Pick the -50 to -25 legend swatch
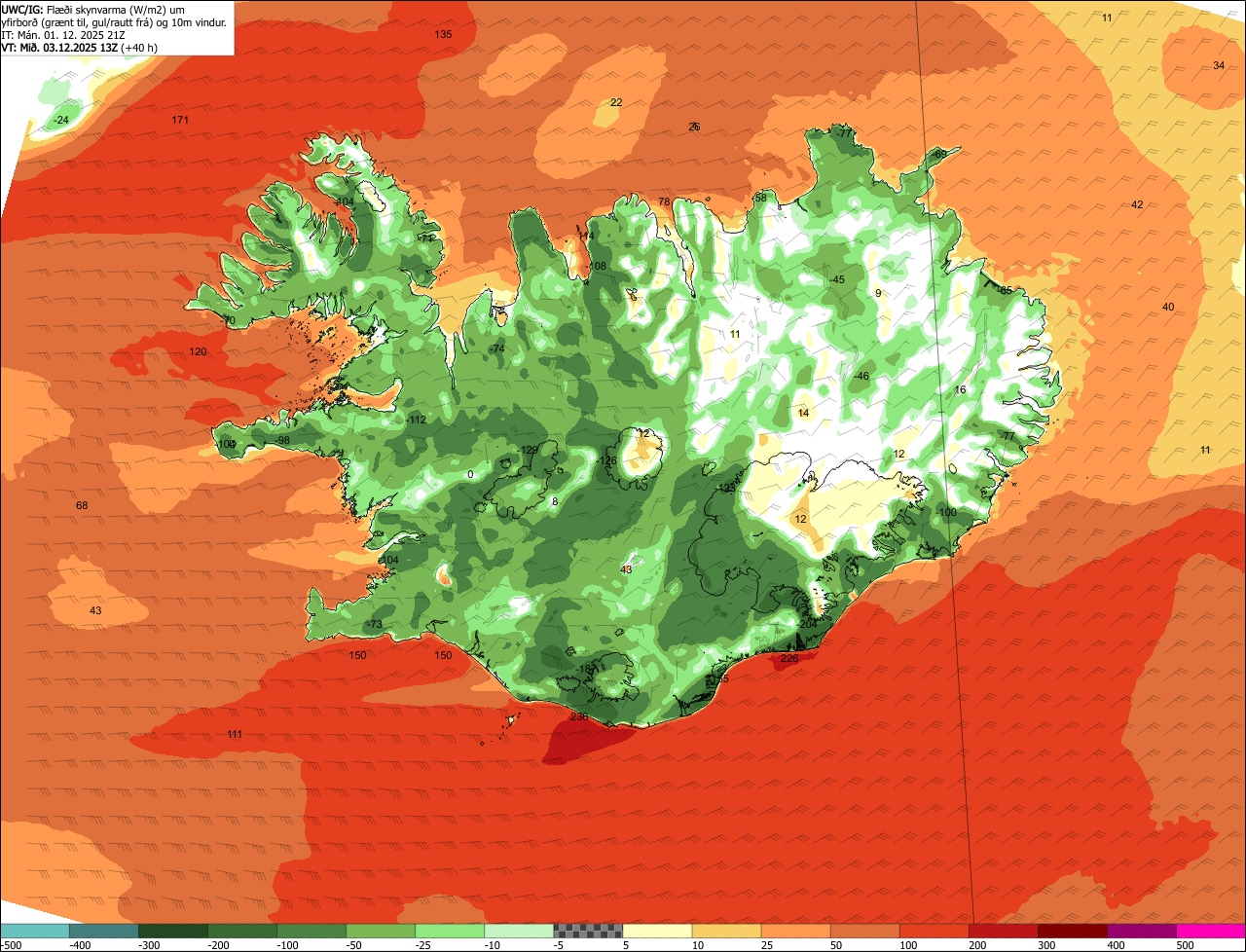Viewport: 1246px width, 952px height. (381, 931)
